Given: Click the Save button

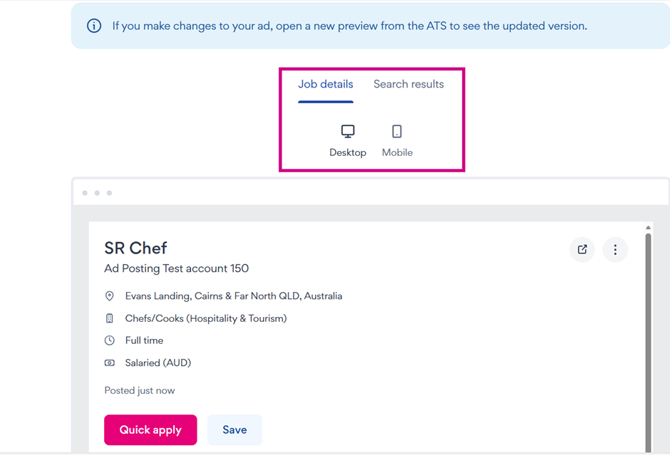Looking at the screenshot, I should 234,430.
